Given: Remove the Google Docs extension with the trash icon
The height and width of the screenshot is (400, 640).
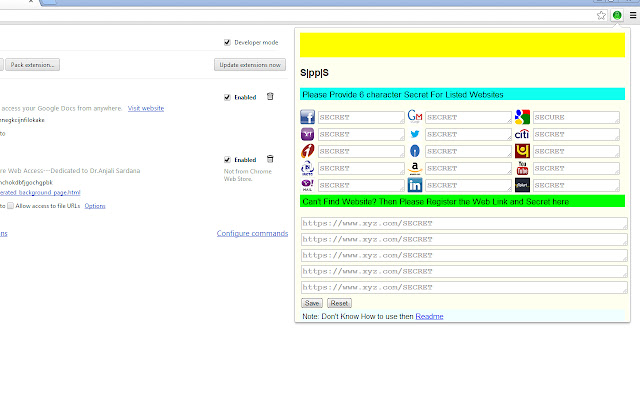Looking at the screenshot, I should 270,97.
